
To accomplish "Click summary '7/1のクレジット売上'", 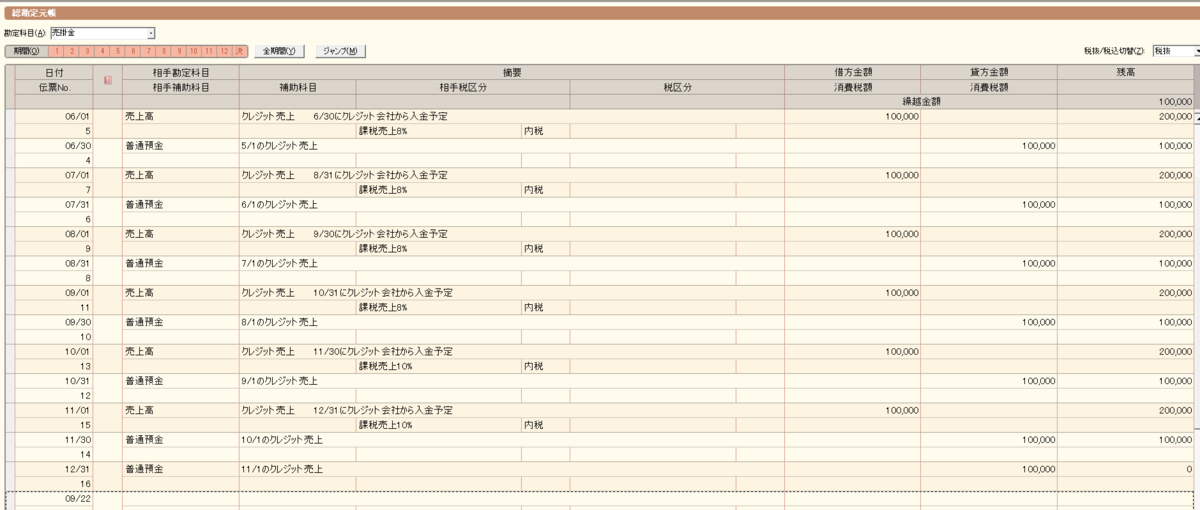I will (x=280, y=263).
